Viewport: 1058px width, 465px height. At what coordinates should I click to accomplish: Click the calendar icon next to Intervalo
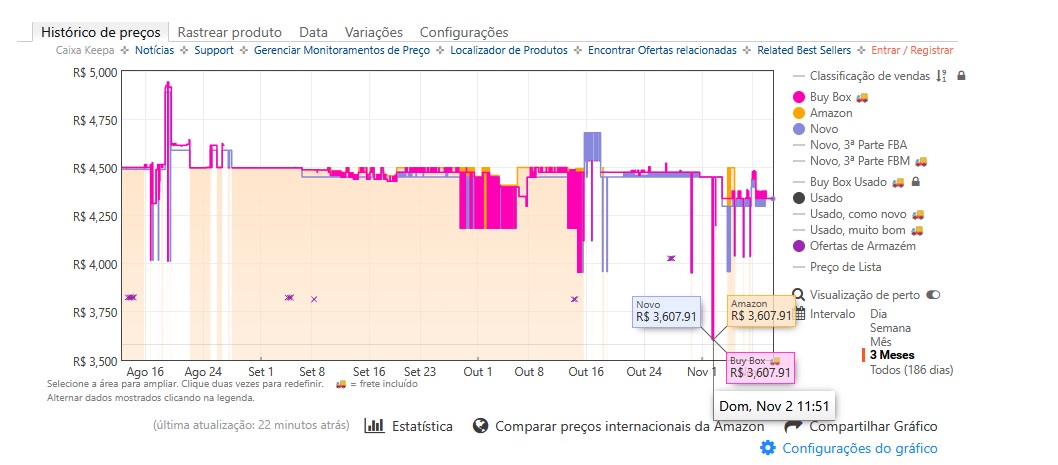click(799, 313)
